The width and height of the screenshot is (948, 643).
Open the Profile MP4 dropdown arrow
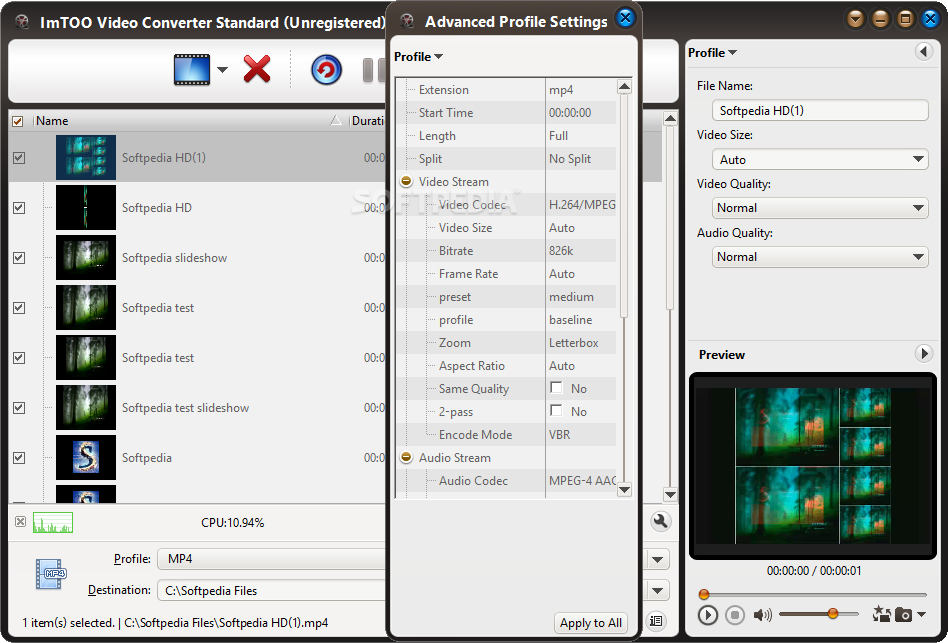(658, 560)
